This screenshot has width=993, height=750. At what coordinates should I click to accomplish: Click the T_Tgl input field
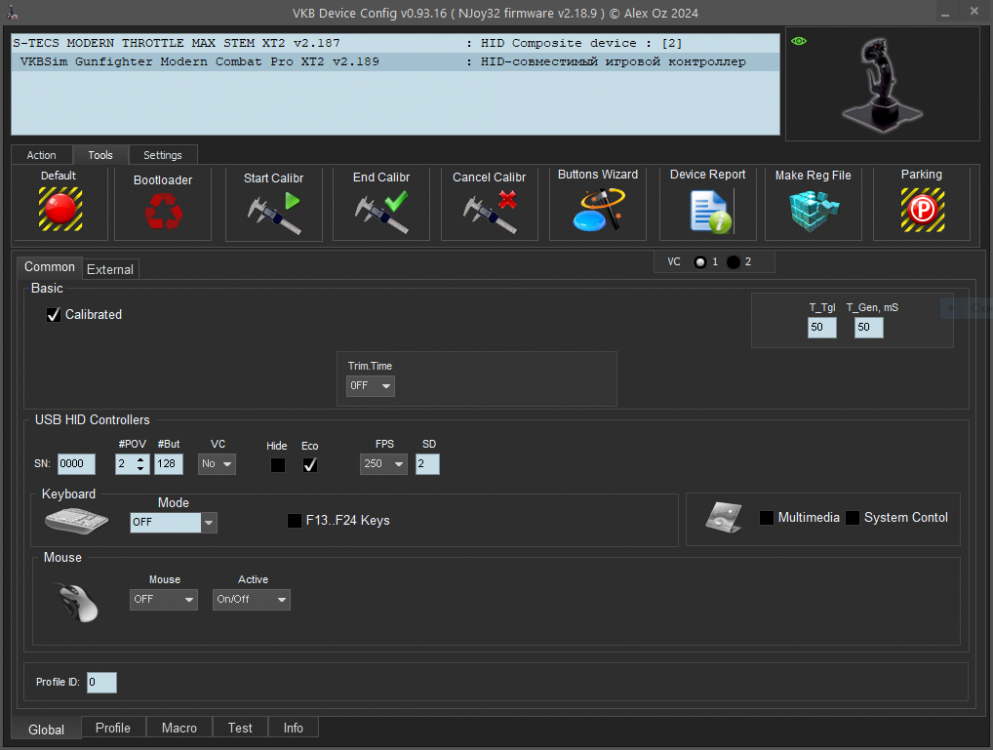pyautogui.click(x=822, y=327)
